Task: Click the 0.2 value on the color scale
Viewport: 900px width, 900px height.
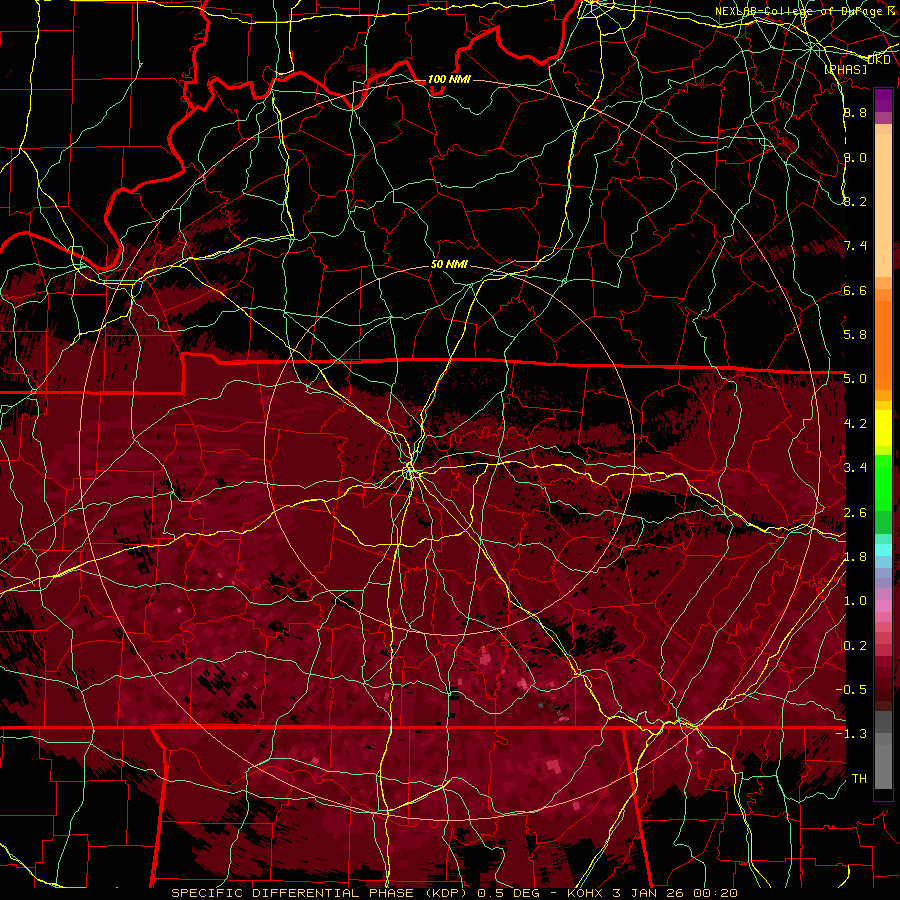Action: click(855, 645)
